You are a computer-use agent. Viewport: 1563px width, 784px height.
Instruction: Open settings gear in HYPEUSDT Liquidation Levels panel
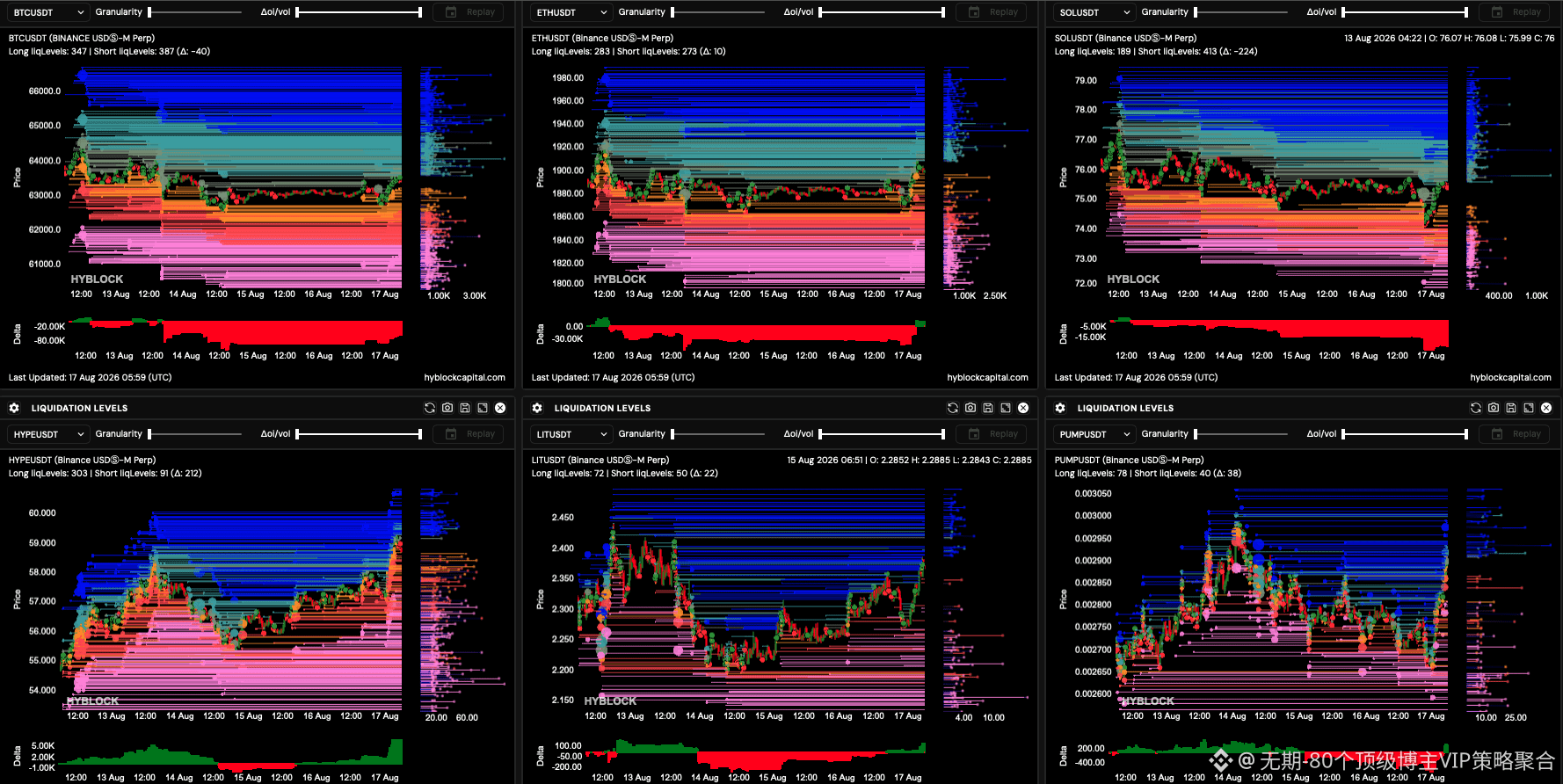(14, 408)
